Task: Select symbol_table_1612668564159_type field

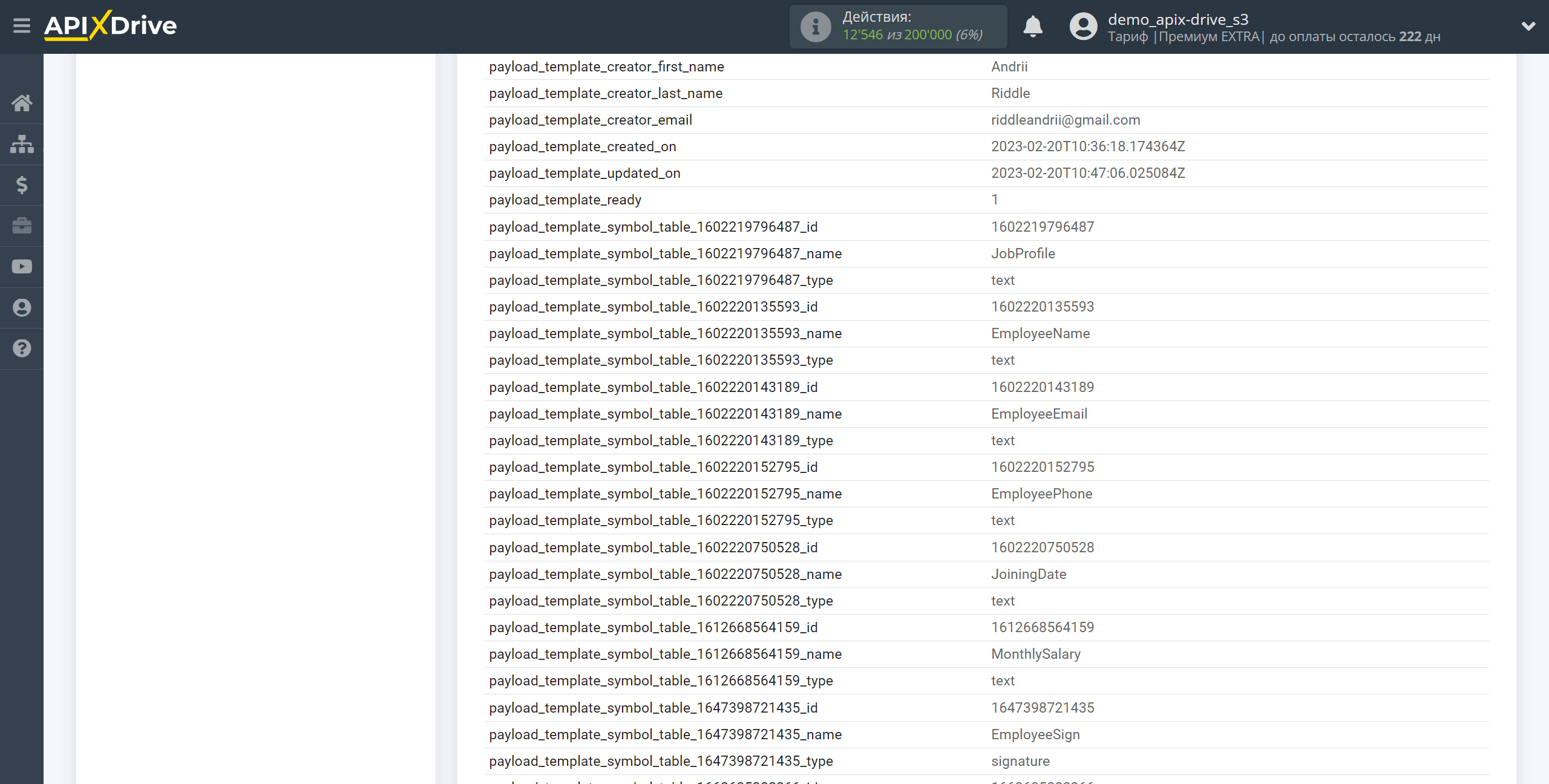Action: pyautogui.click(x=661, y=681)
